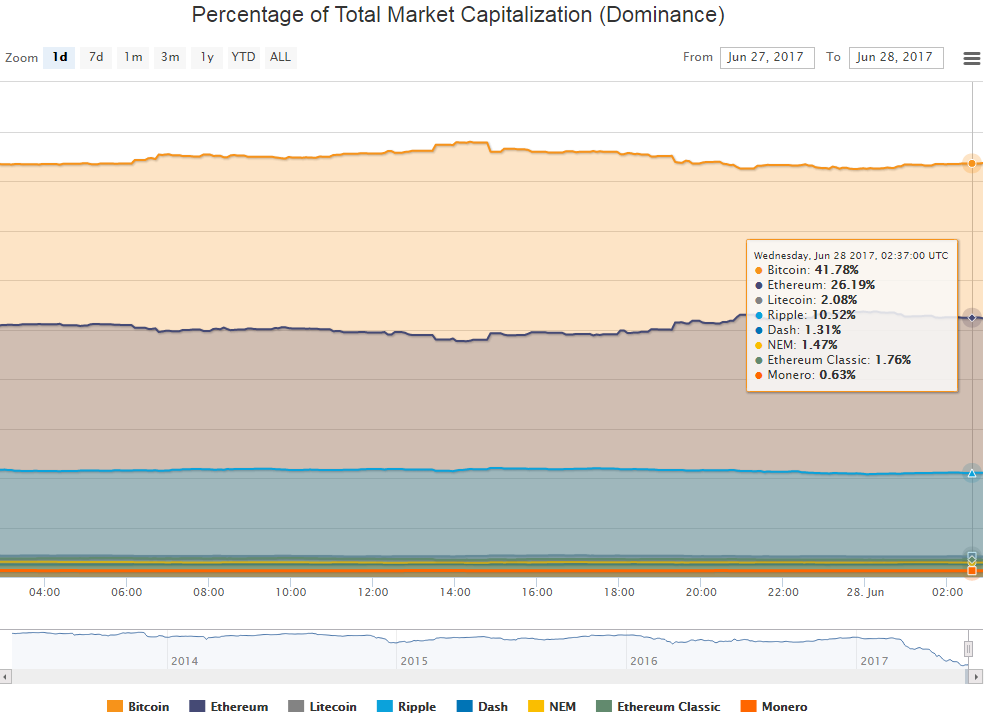The image size is (999, 724).
Task: Click the From date input showing Jun 27, 2017
Action: click(767, 57)
